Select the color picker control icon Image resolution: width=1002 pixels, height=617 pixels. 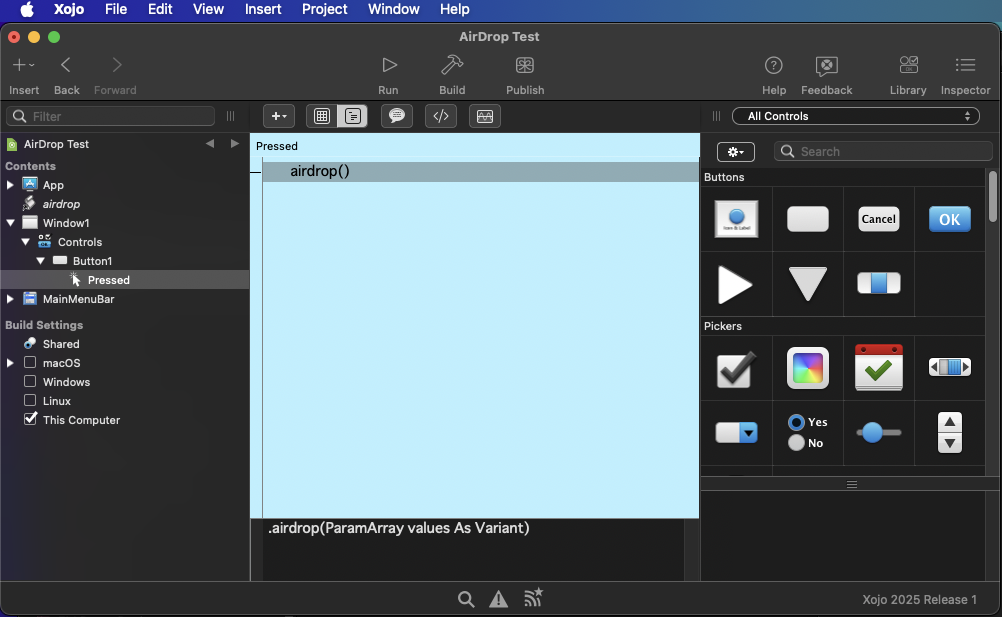pyautogui.click(x=808, y=368)
